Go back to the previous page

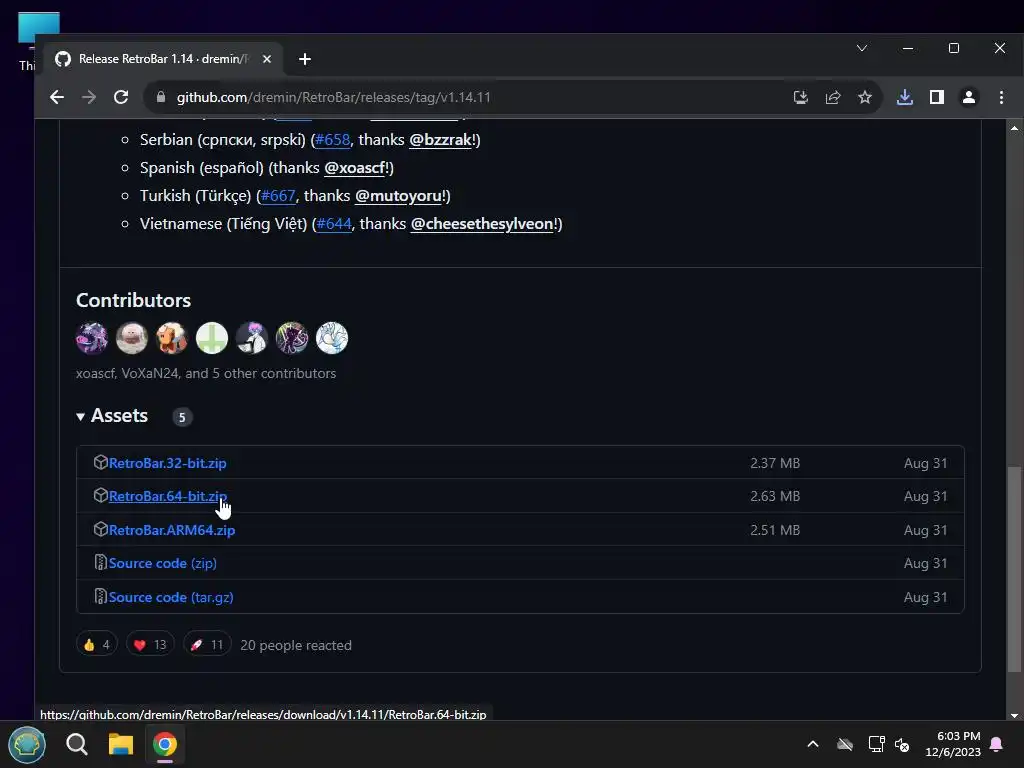tap(57, 97)
